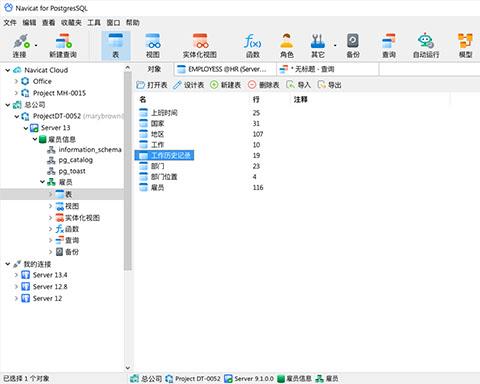480x384 pixels.
Task: Open the 连接 (Connection) toolbar icon
Action: (x=20, y=46)
